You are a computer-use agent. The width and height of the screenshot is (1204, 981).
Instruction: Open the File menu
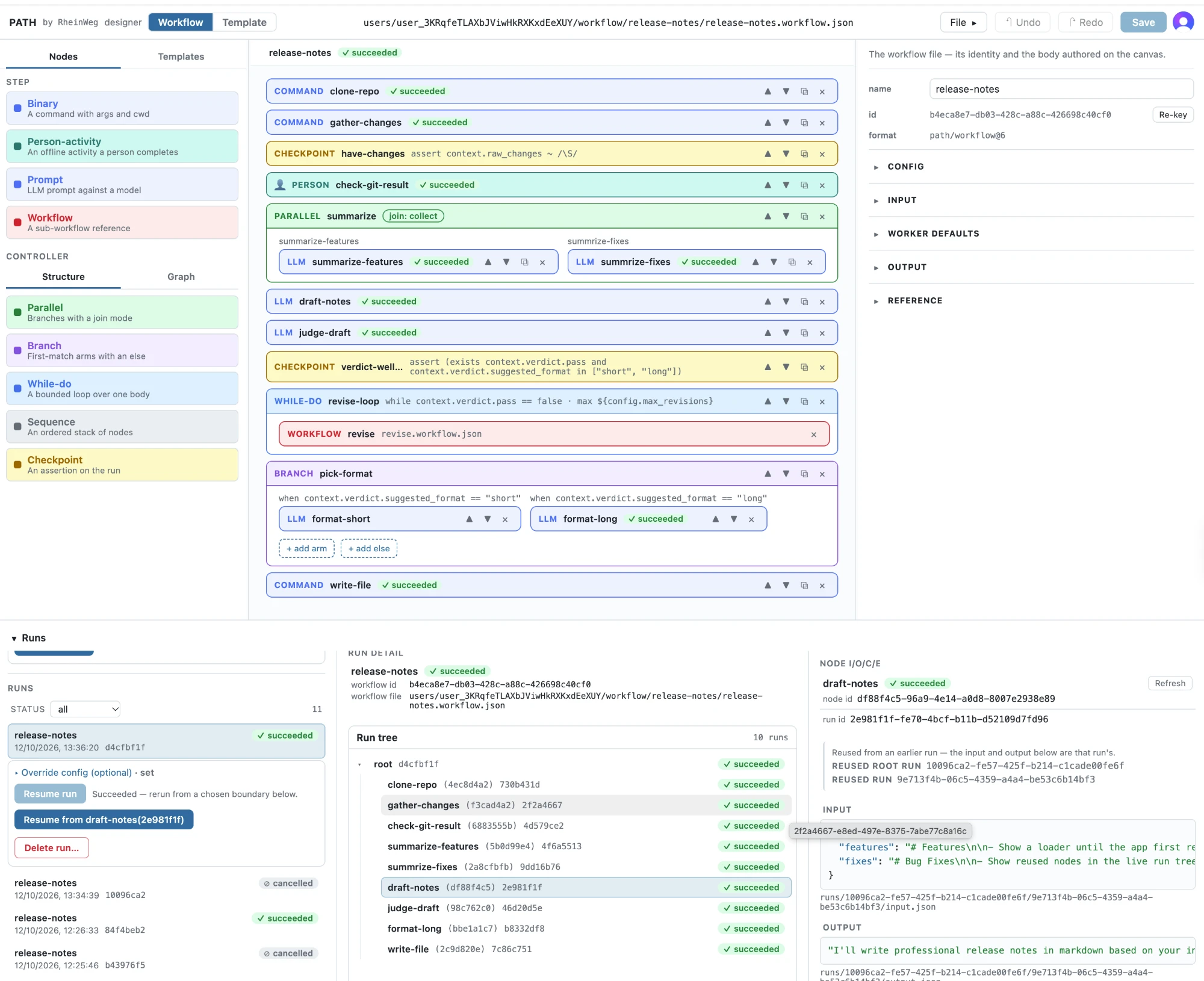point(963,22)
